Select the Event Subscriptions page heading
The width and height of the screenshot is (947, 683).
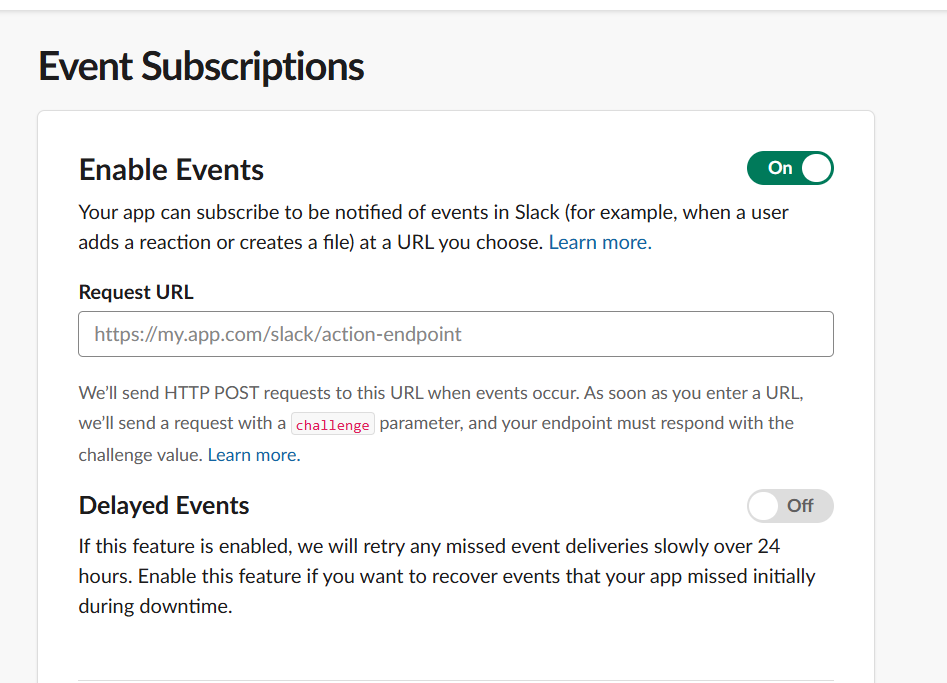pyautogui.click(x=200, y=66)
